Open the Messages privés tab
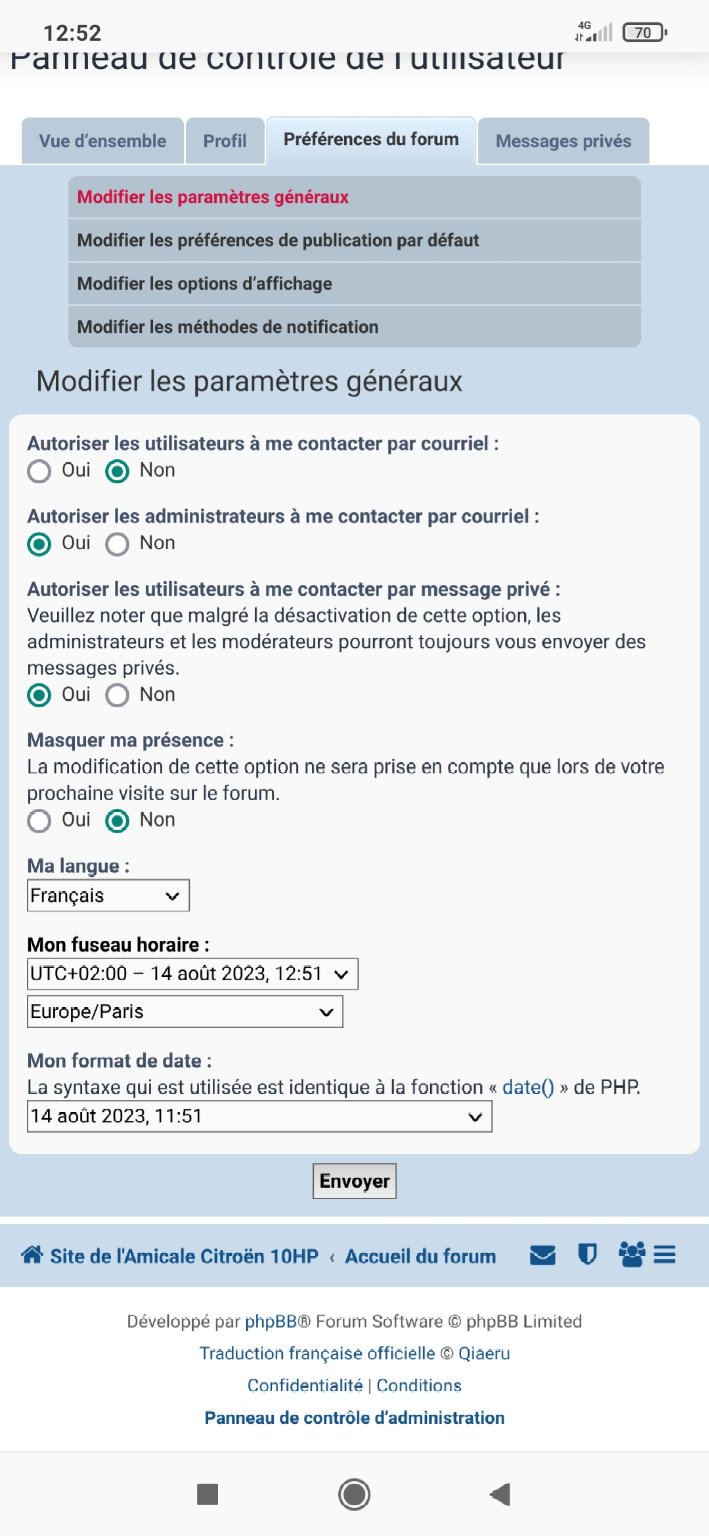 tap(563, 141)
